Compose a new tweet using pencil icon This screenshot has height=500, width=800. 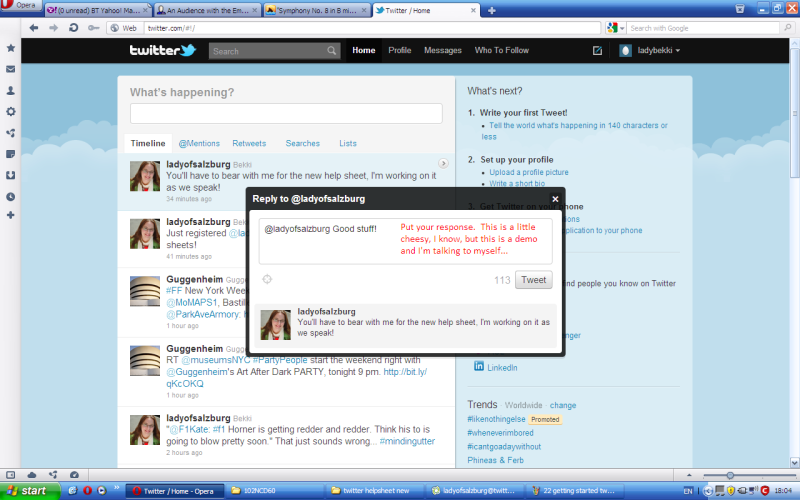pos(597,51)
